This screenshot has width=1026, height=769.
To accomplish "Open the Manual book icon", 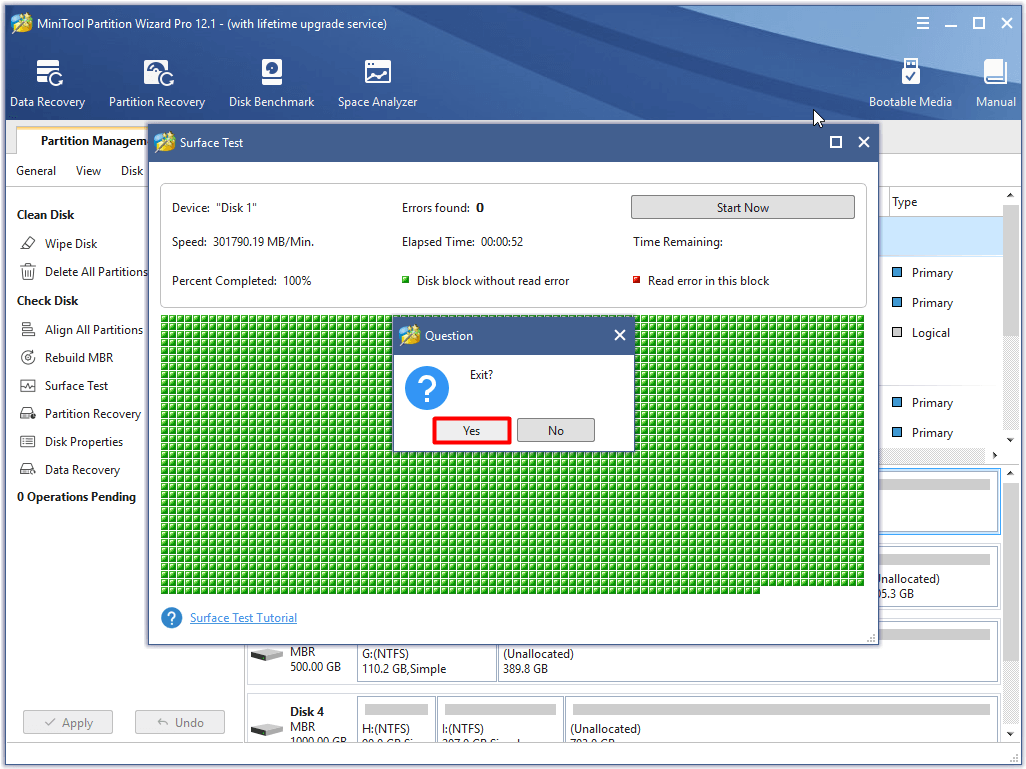I will point(995,83).
